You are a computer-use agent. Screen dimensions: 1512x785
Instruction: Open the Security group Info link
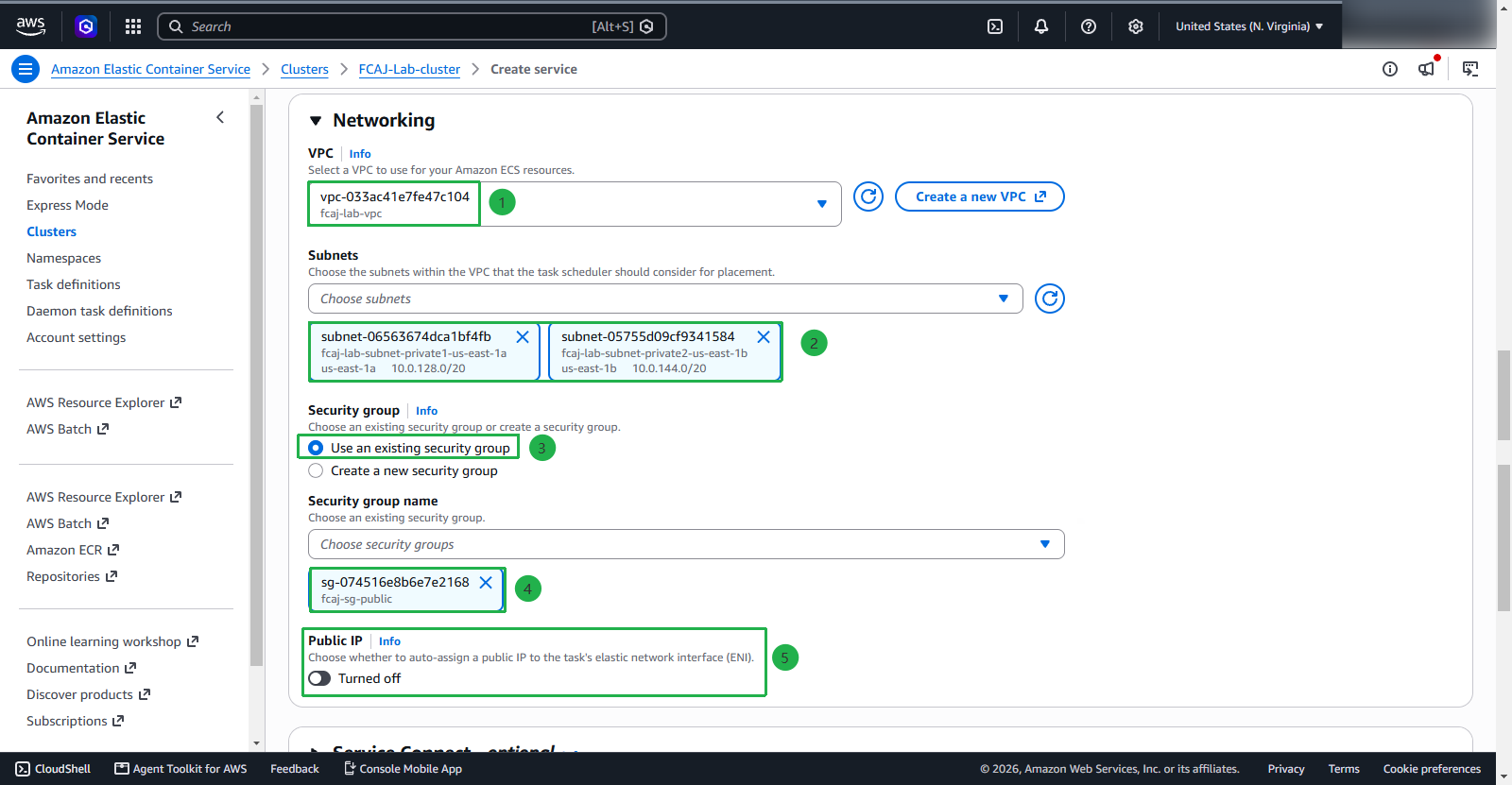click(x=426, y=411)
